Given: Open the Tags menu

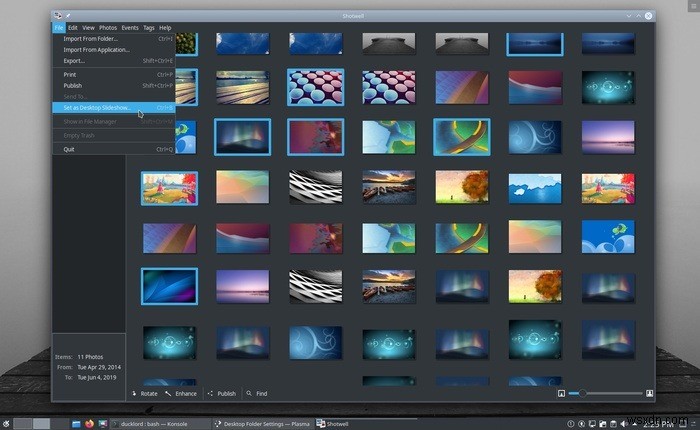Looking at the screenshot, I should click(149, 28).
